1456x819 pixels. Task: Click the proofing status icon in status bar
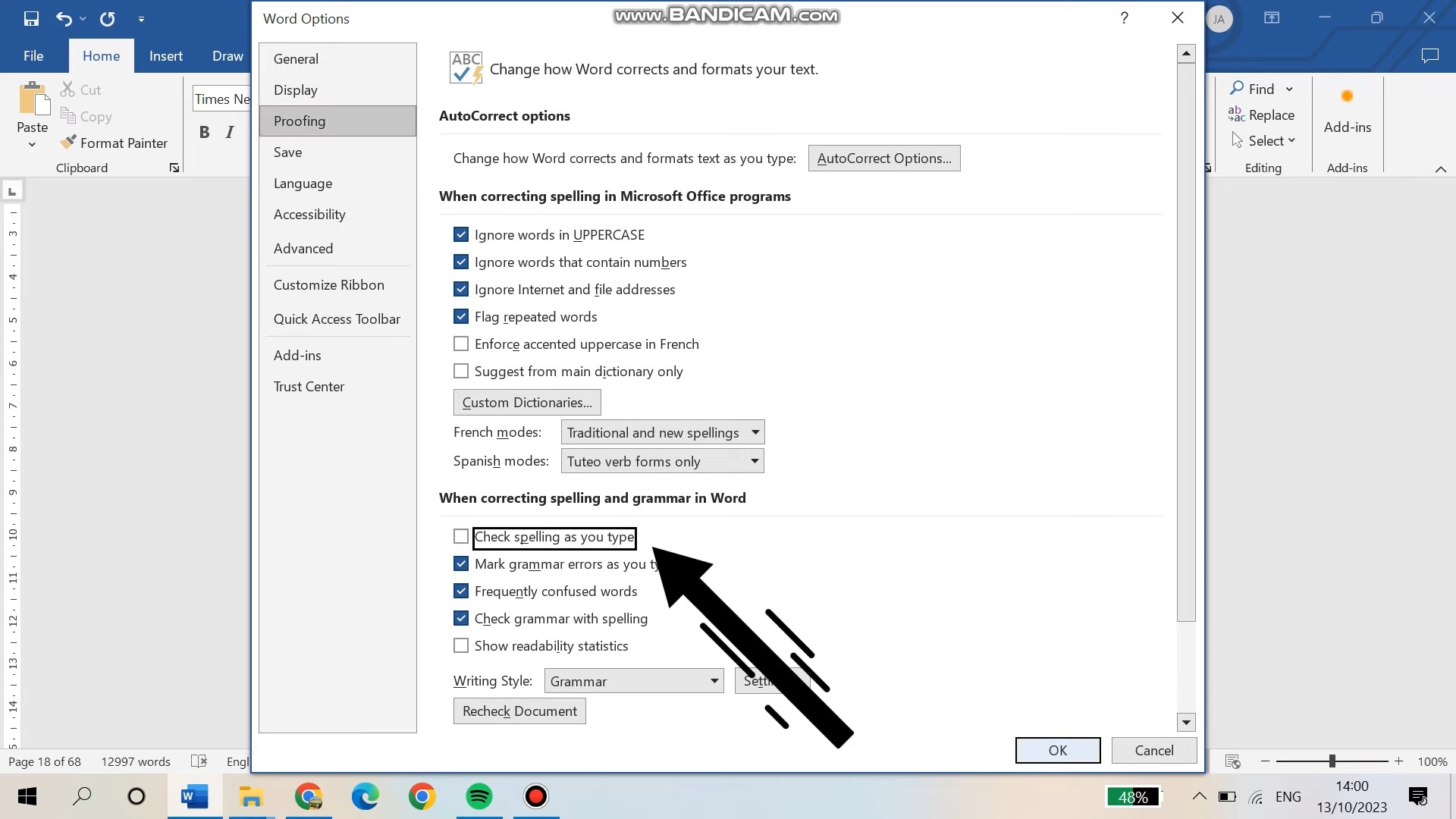(199, 761)
